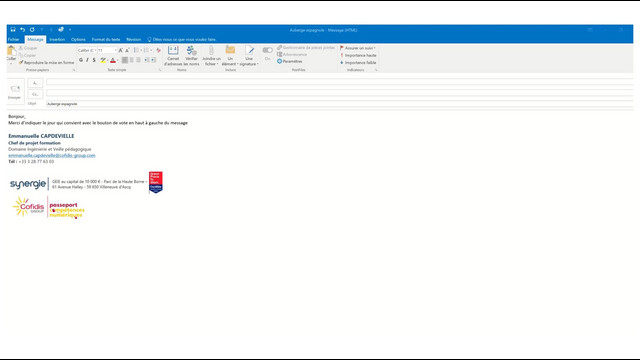
Task: Switch to the Insertion ribbon tab
Action: pos(57,40)
